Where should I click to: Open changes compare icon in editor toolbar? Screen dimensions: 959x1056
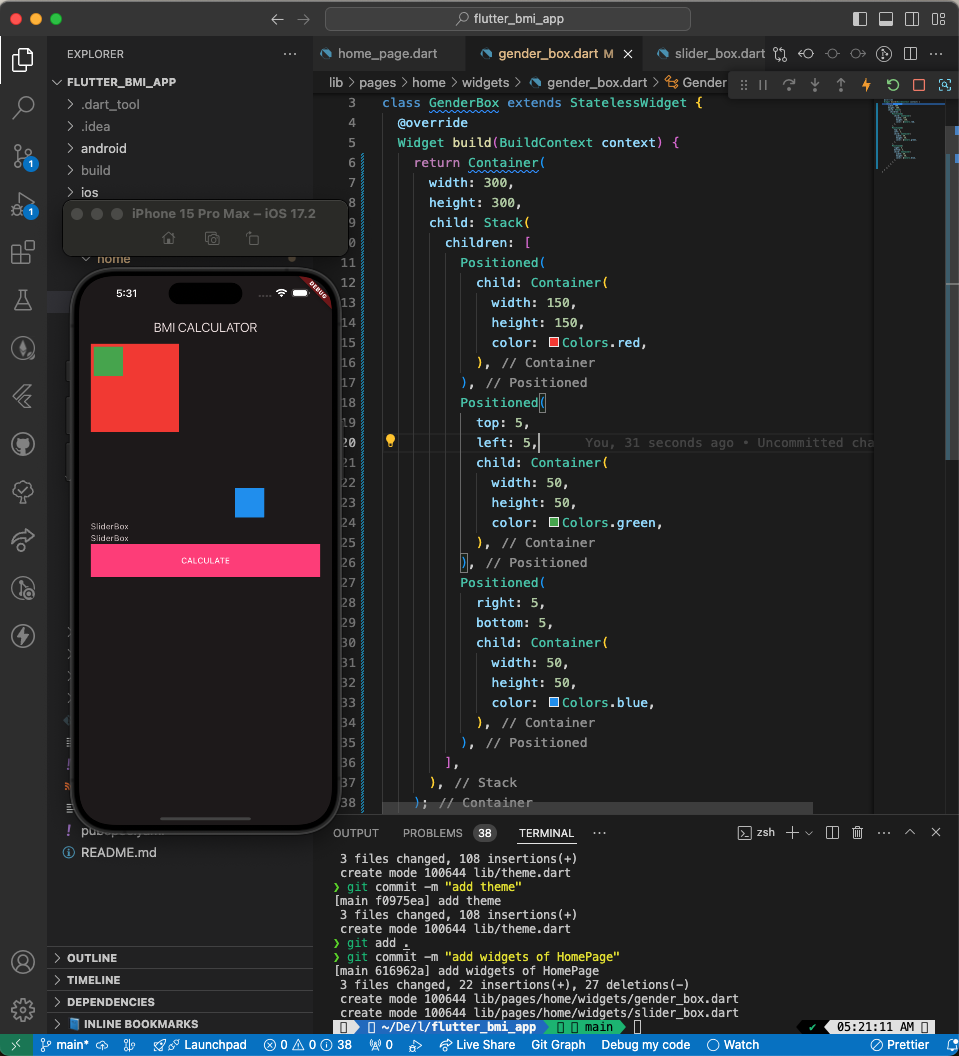click(x=780, y=54)
